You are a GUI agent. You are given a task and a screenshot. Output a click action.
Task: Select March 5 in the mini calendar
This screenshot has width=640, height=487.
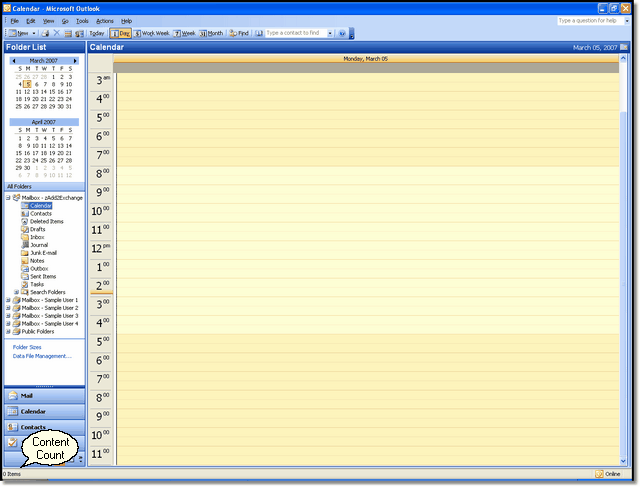point(27,84)
